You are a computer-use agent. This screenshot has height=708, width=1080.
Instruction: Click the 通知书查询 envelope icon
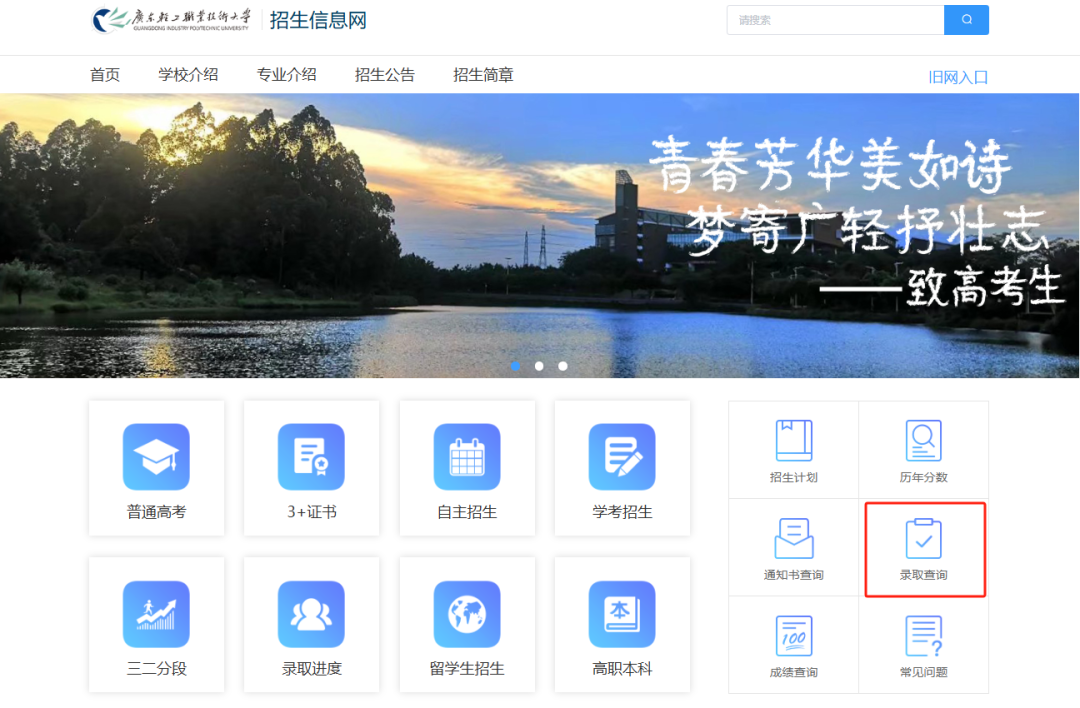pos(793,538)
